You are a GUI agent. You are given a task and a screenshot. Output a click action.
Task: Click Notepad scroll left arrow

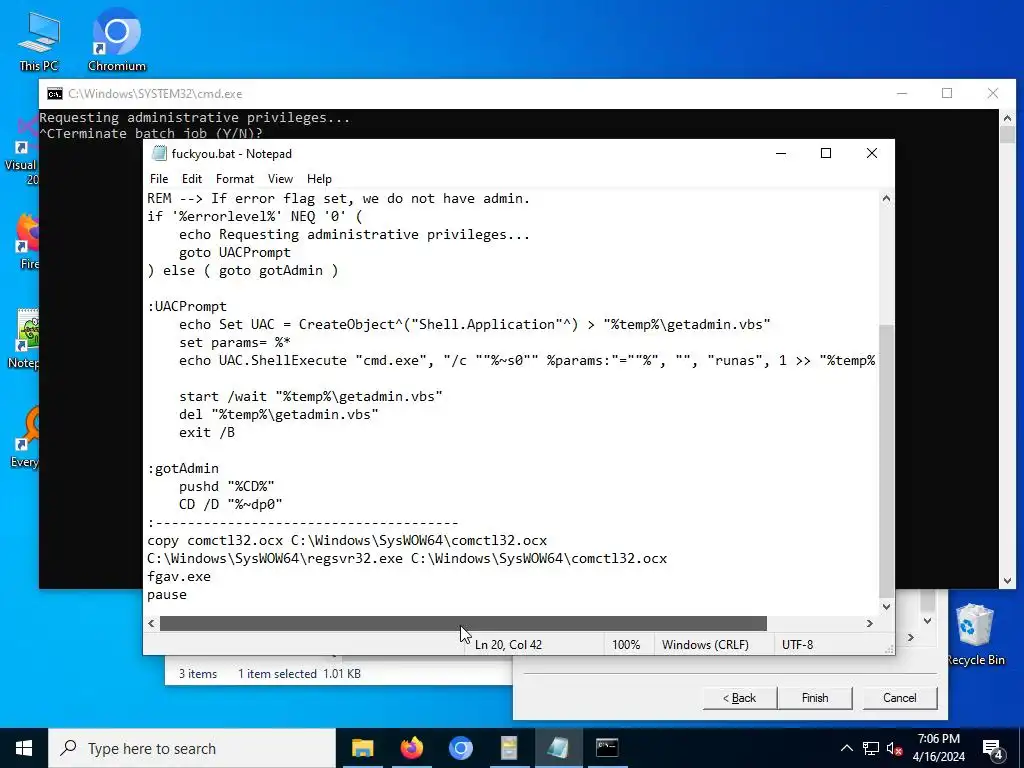[152, 624]
